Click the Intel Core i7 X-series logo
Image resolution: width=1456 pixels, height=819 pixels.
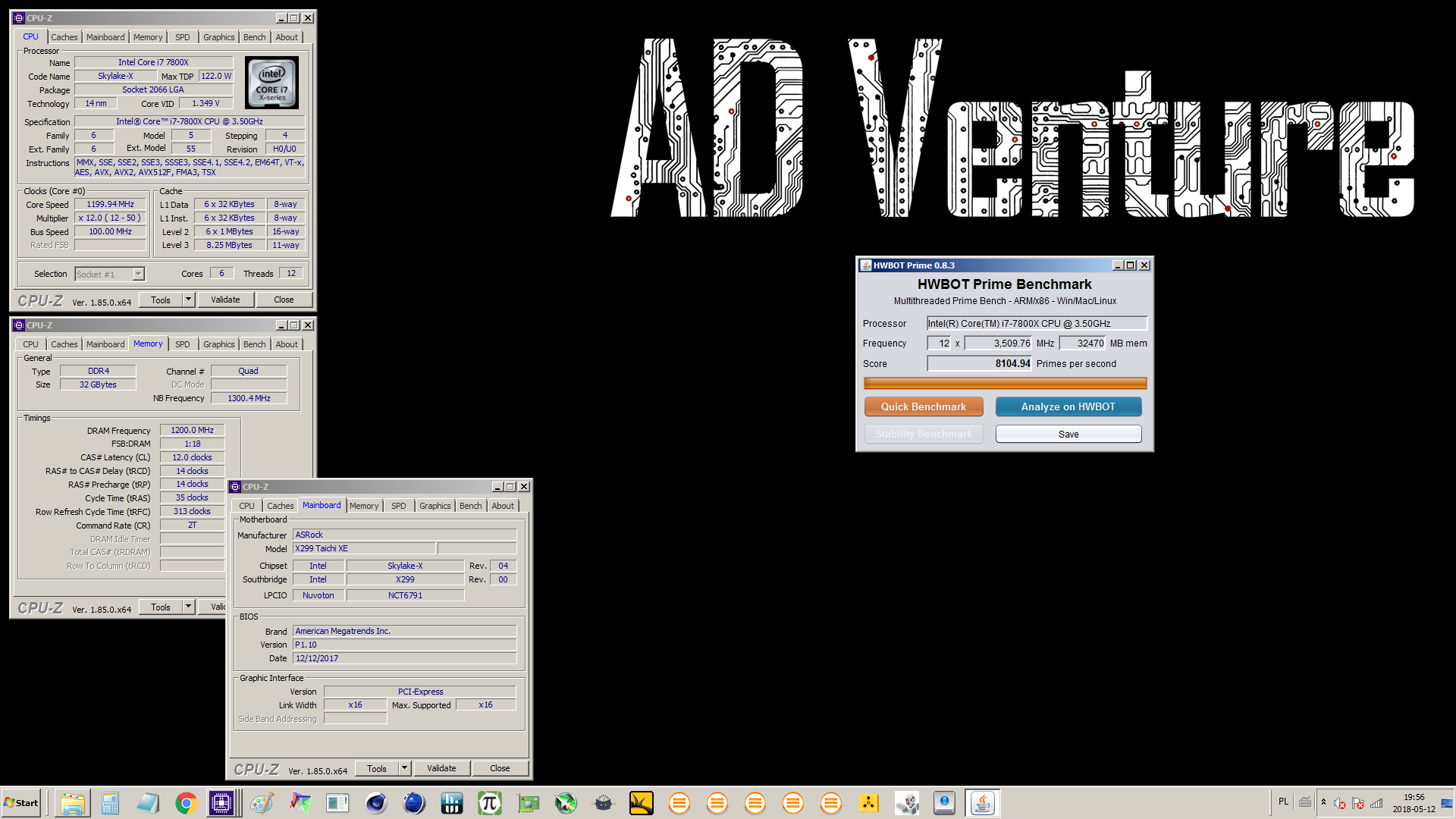271,83
